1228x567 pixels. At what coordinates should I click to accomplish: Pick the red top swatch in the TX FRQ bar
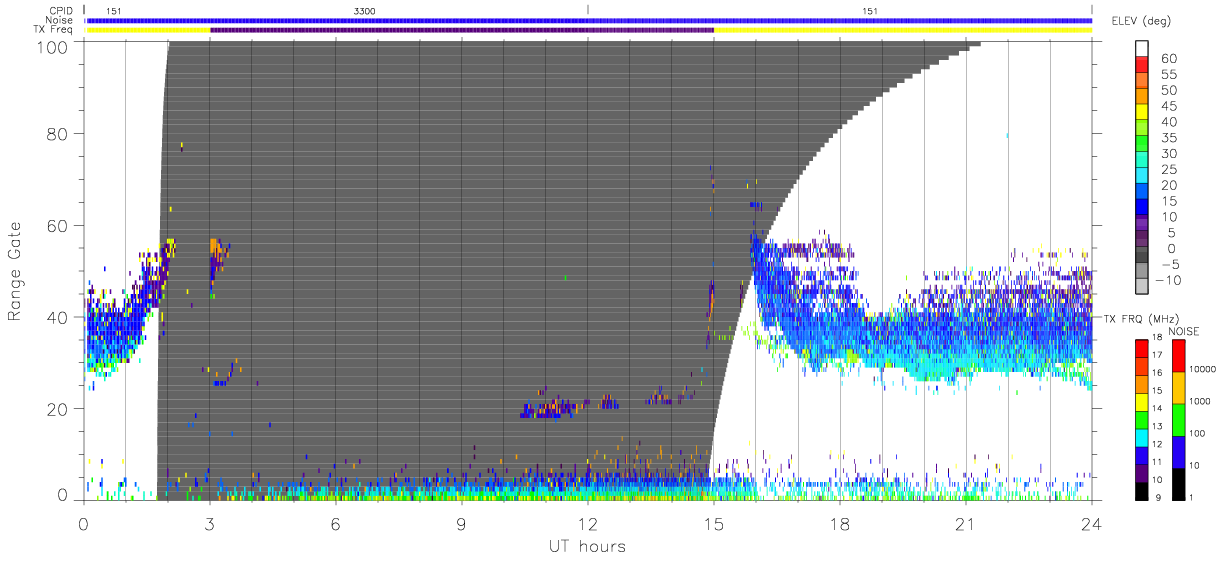click(x=1141, y=346)
